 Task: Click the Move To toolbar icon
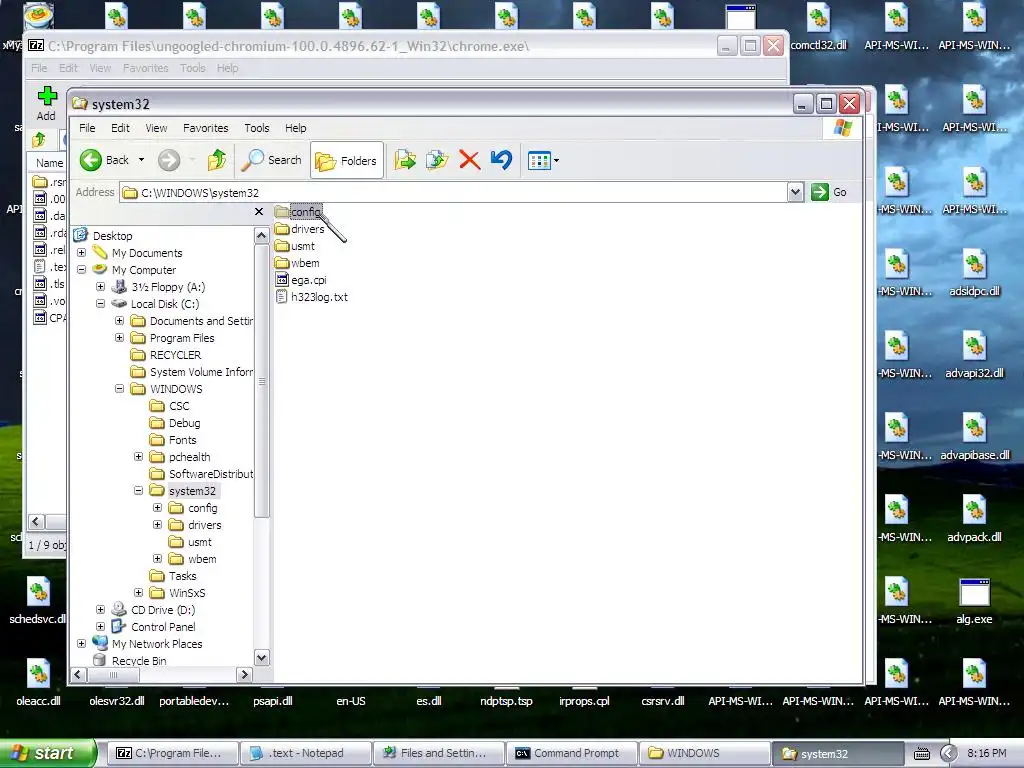[x=405, y=160]
